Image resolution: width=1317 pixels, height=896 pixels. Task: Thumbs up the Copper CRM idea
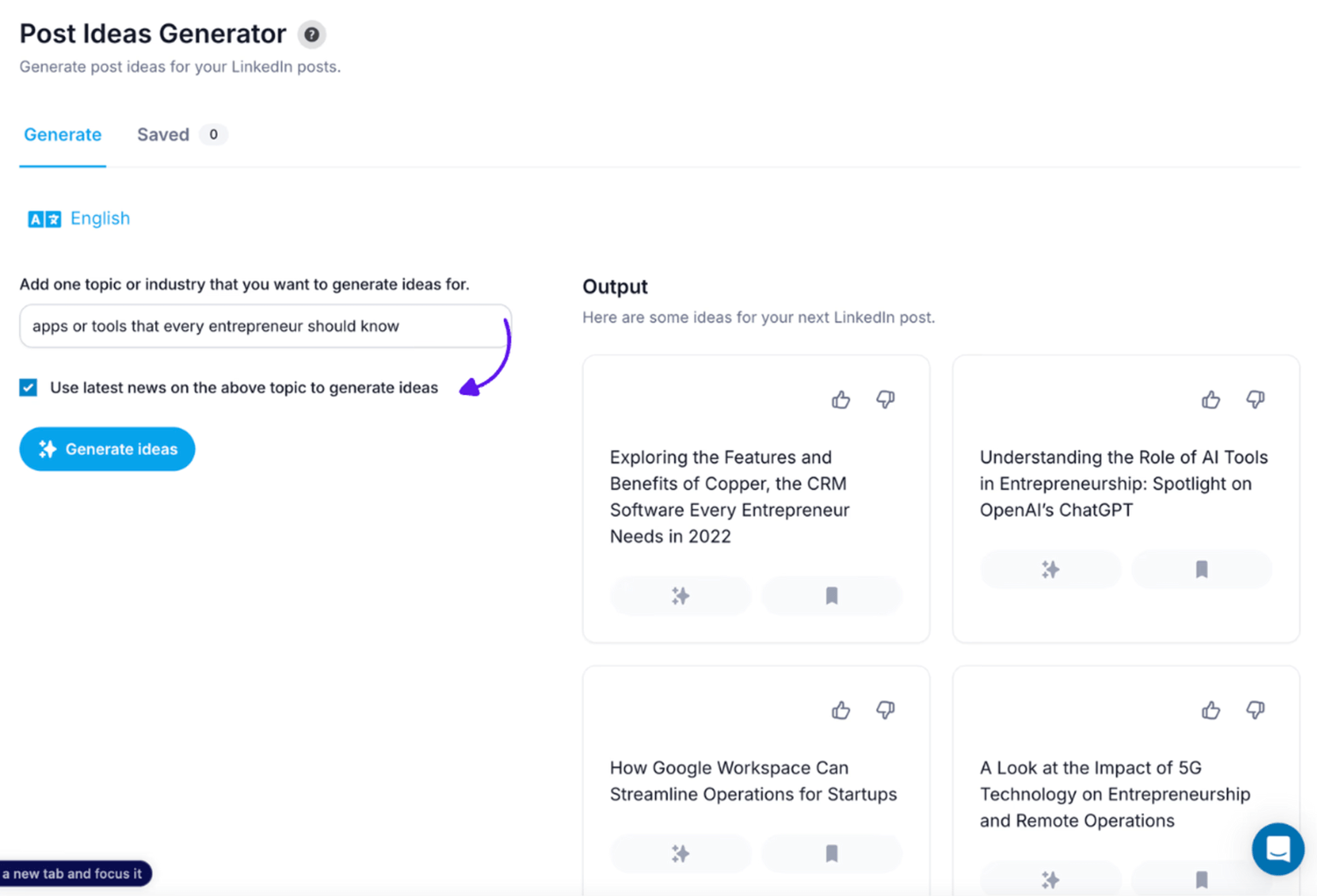click(x=840, y=400)
